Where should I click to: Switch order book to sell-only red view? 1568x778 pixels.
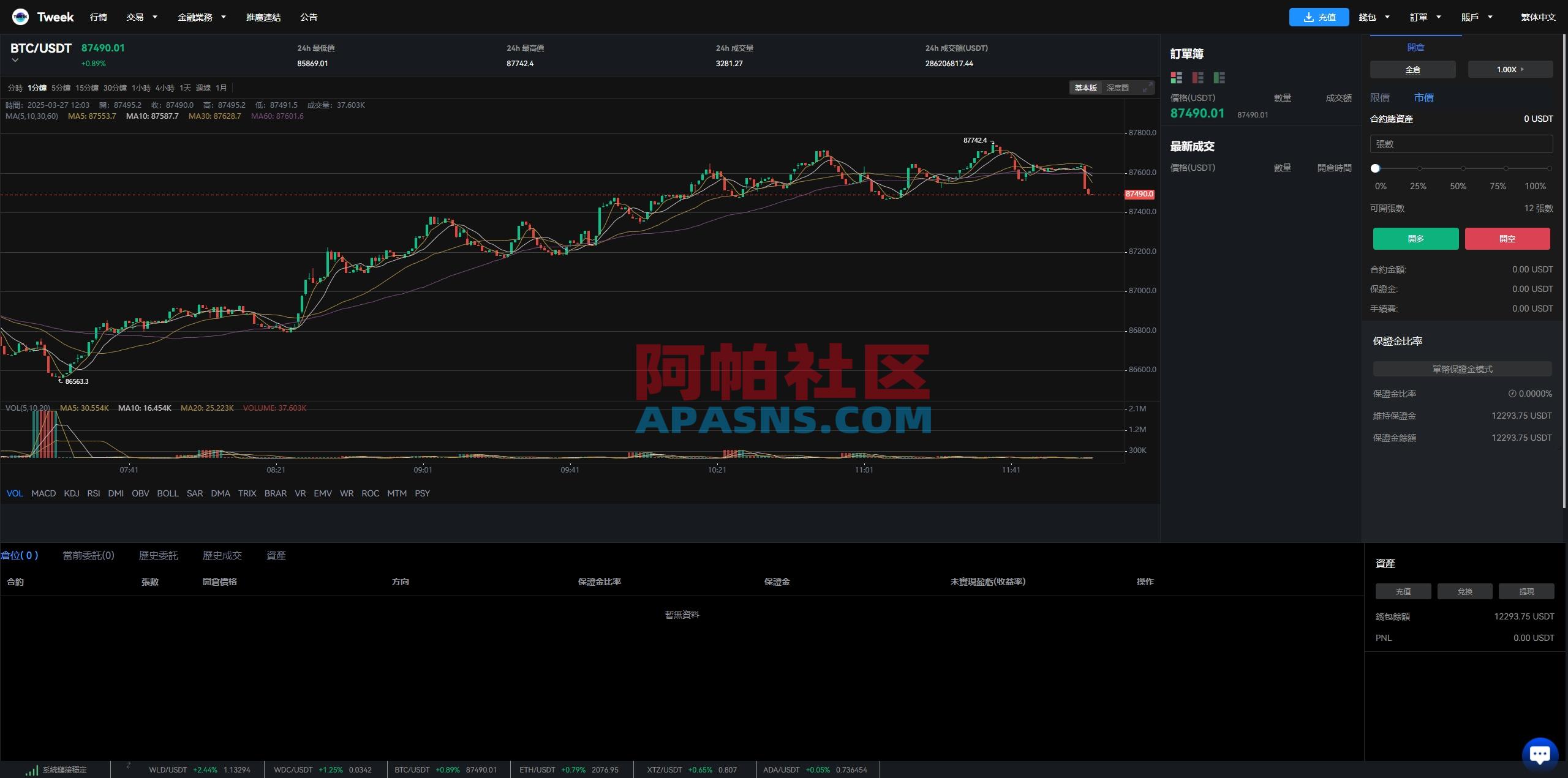point(1197,78)
